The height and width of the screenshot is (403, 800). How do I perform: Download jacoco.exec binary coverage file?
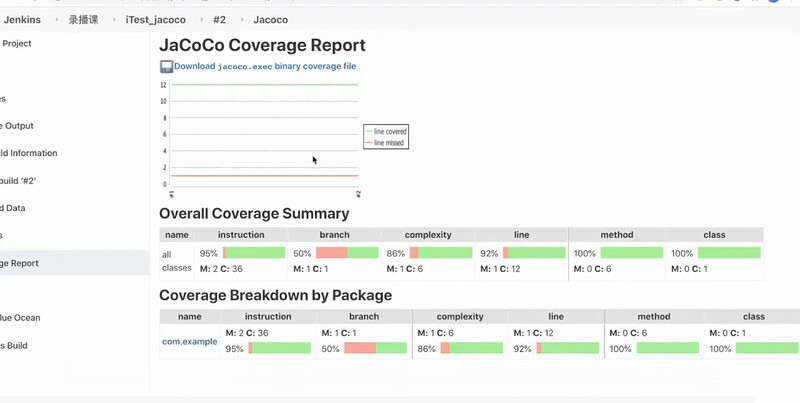click(x=265, y=66)
